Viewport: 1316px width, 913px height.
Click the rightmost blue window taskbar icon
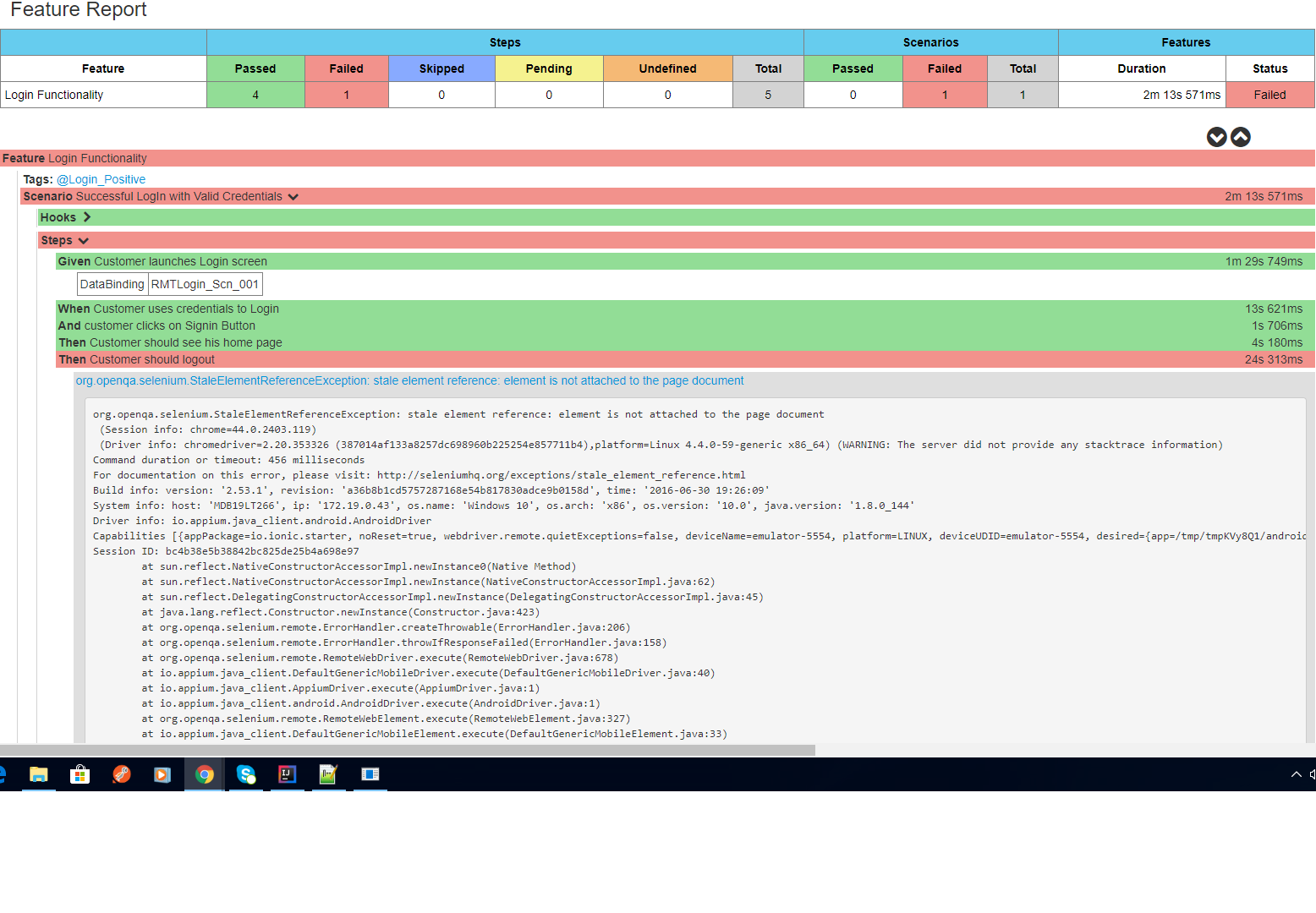[x=370, y=775]
